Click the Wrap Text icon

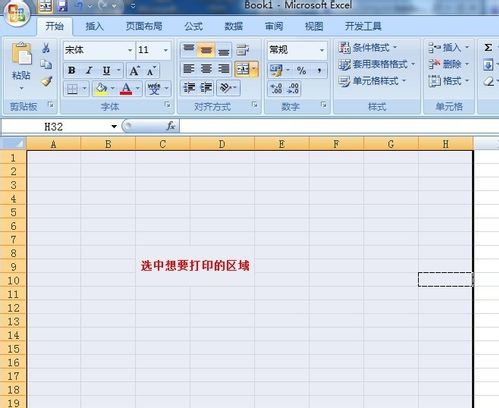pos(243,50)
